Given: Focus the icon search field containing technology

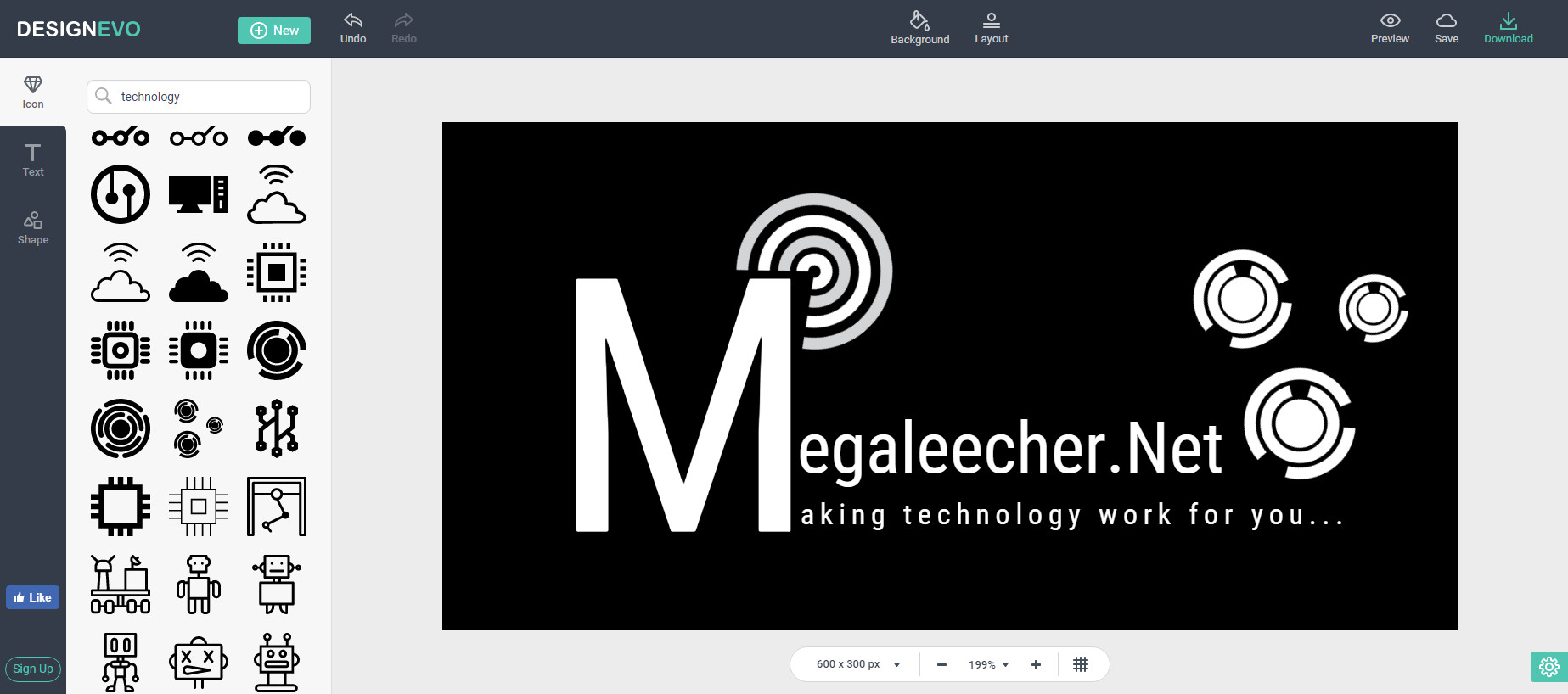Looking at the screenshot, I should click(x=199, y=97).
